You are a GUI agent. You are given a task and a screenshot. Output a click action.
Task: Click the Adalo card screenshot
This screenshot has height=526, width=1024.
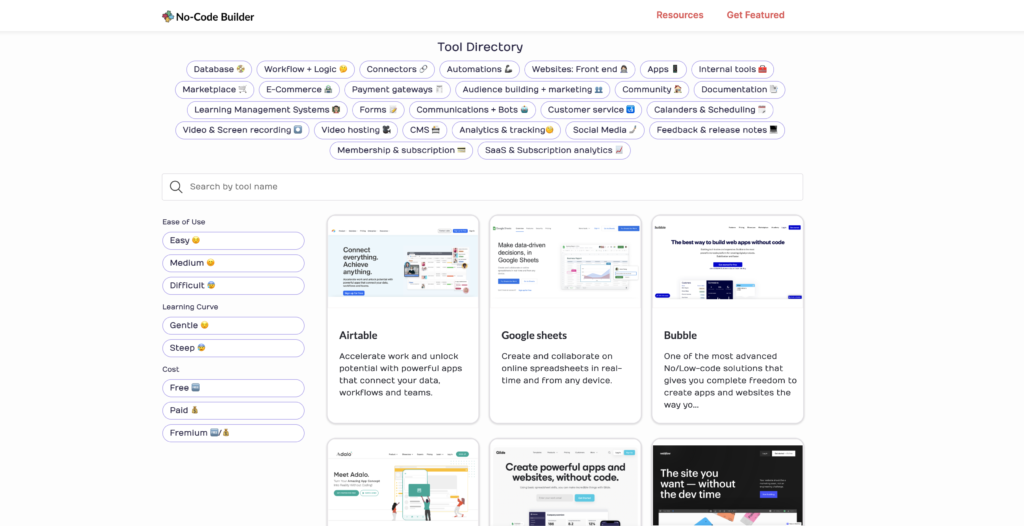(403, 483)
